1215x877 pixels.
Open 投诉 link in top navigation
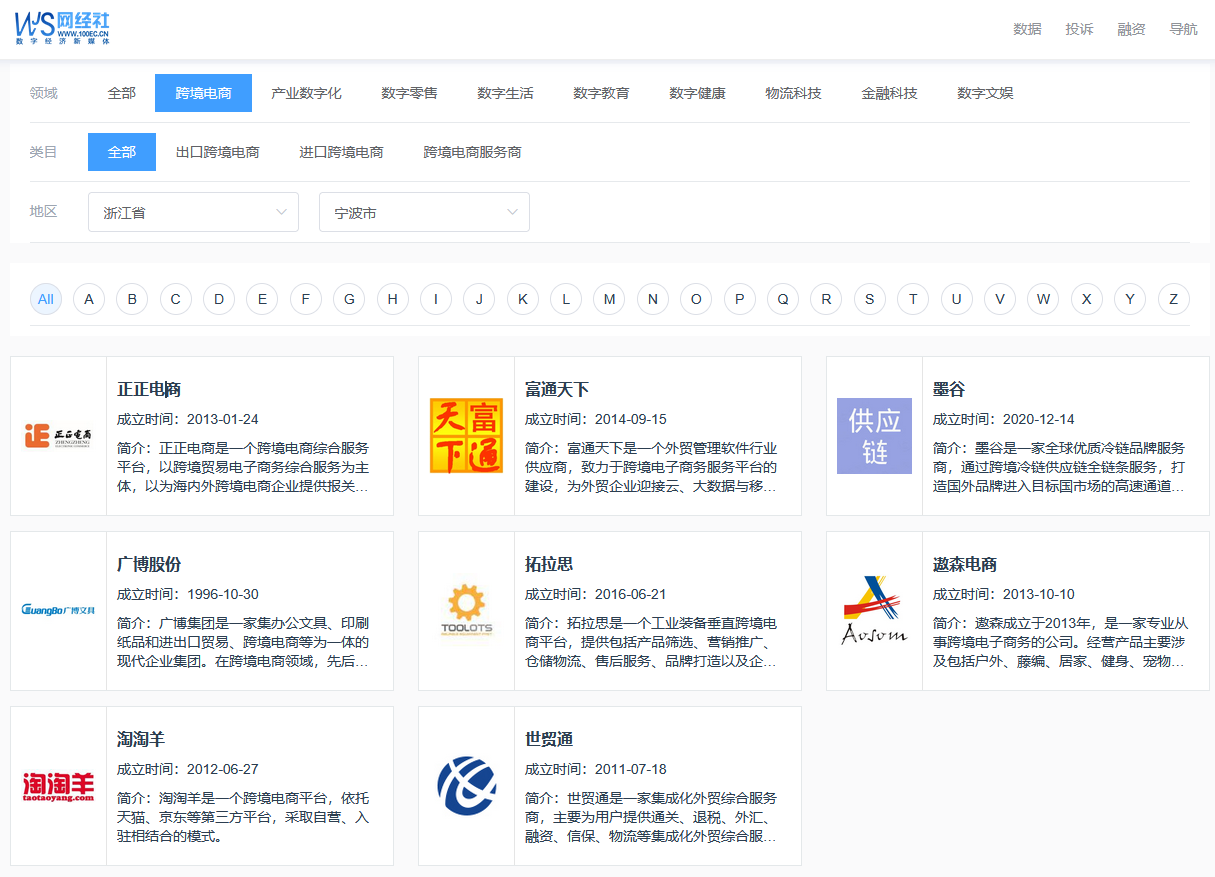tap(1081, 29)
